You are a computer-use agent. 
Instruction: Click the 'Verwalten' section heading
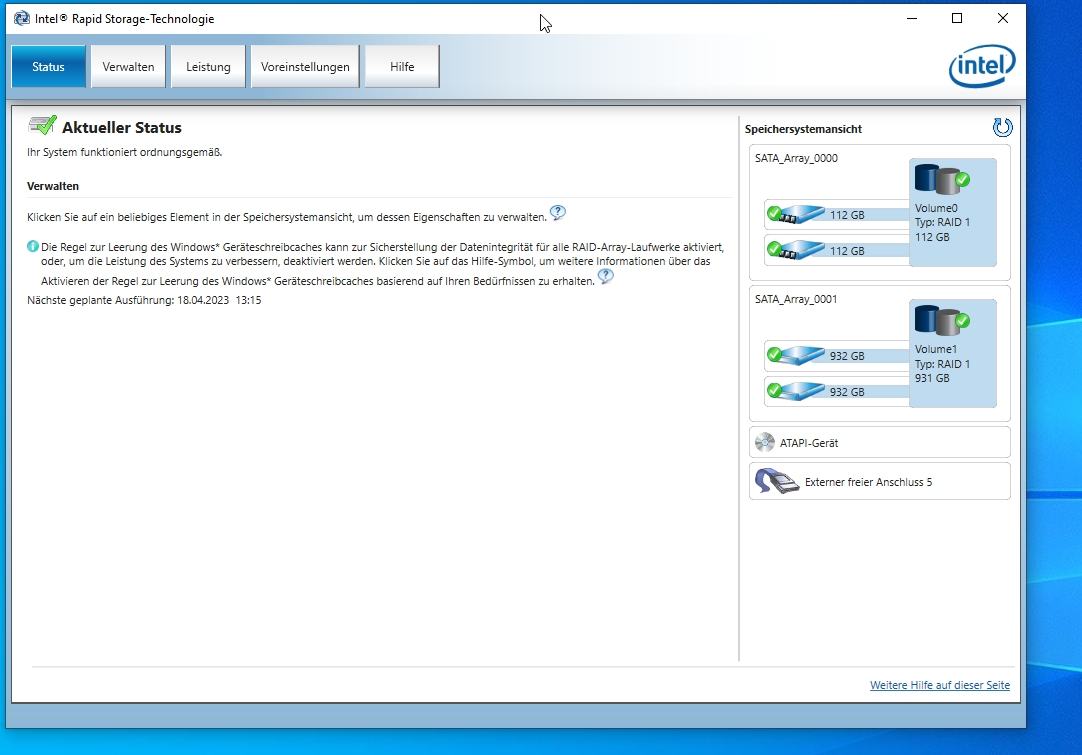[52, 186]
